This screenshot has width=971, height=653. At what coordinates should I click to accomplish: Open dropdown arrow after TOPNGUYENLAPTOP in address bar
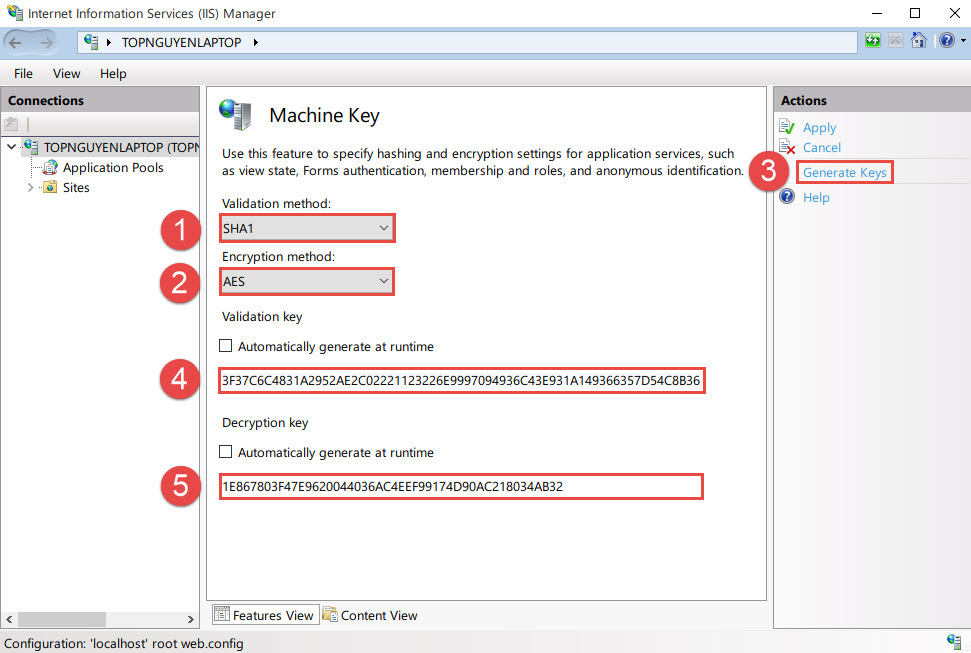pos(255,42)
